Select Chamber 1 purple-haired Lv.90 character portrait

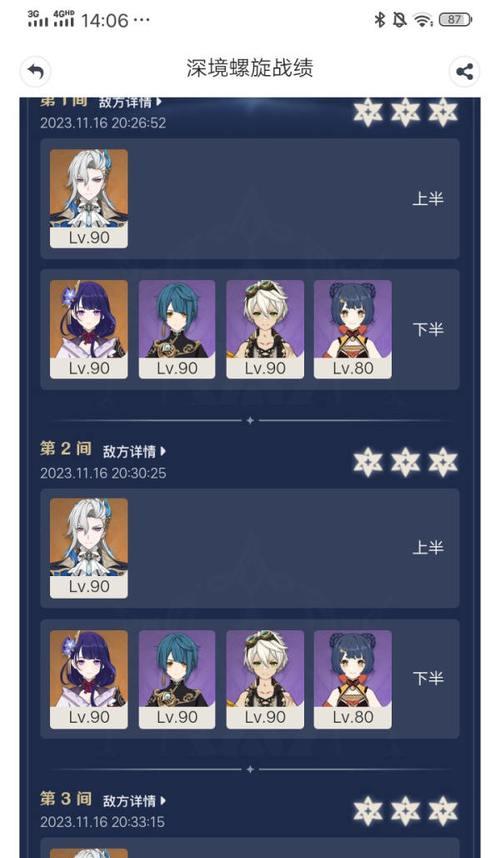coord(89,329)
